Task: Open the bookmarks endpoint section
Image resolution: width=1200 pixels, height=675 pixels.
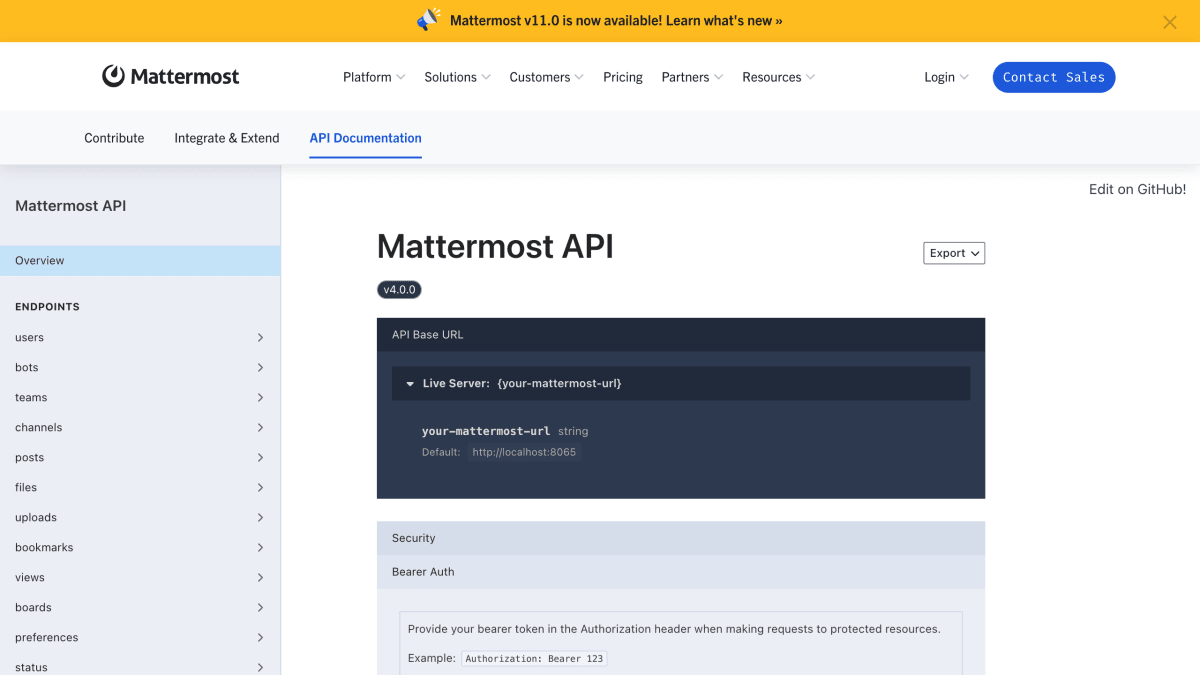Action: (140, 548)
